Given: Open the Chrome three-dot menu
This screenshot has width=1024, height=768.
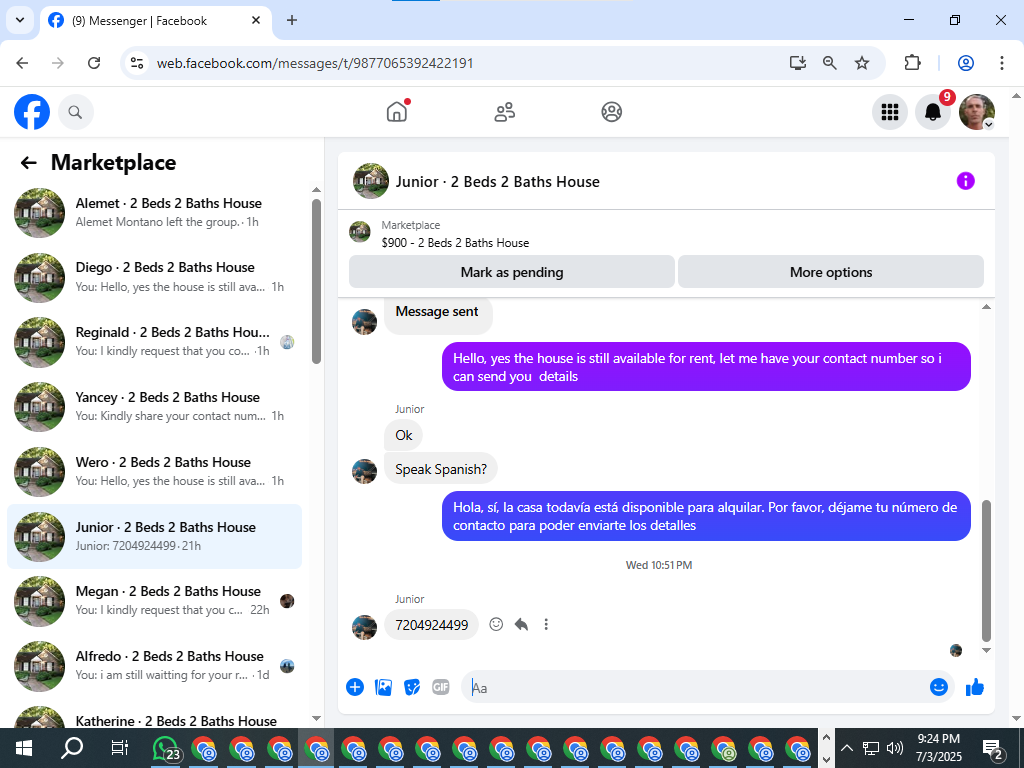Looking at the screenshot, I should point(1002,63).
